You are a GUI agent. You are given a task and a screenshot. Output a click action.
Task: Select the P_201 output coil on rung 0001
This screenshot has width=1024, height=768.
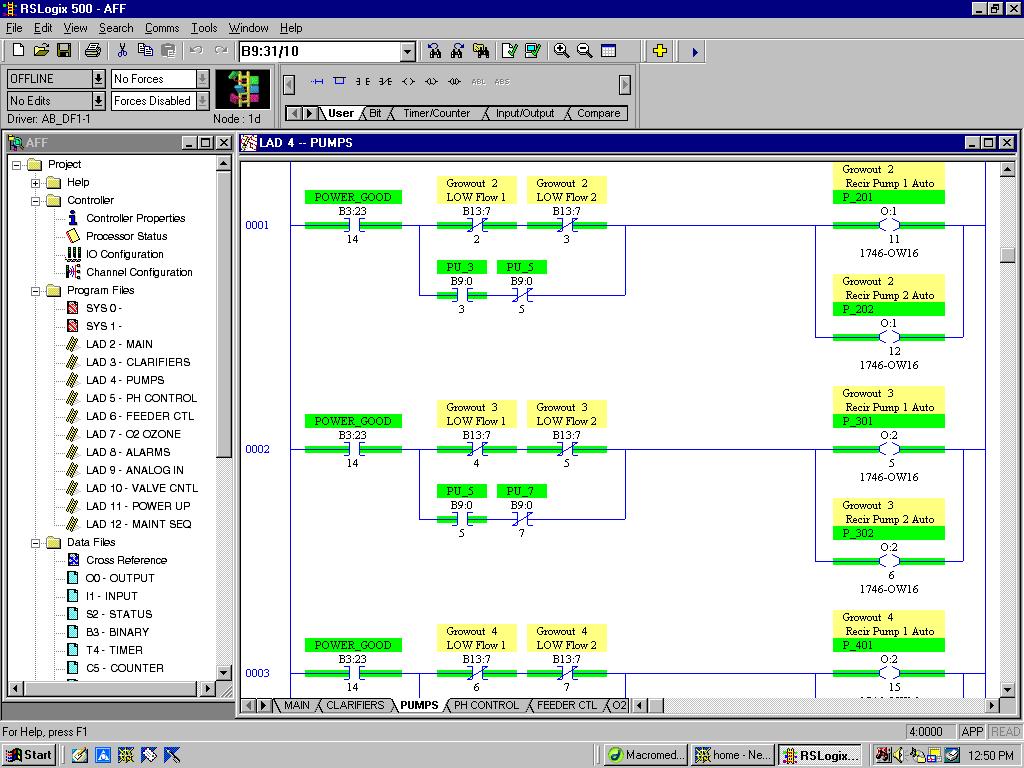coord(889,225)
